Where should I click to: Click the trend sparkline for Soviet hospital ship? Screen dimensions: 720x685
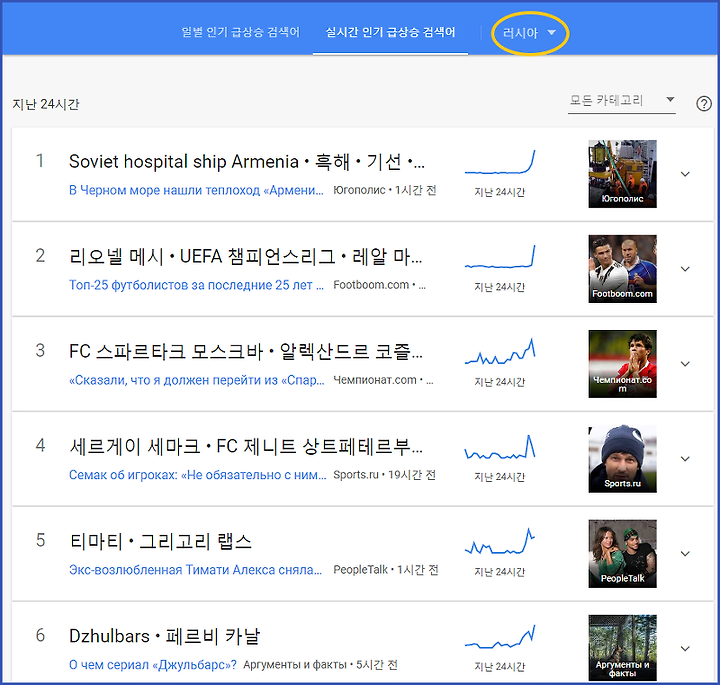500,162
